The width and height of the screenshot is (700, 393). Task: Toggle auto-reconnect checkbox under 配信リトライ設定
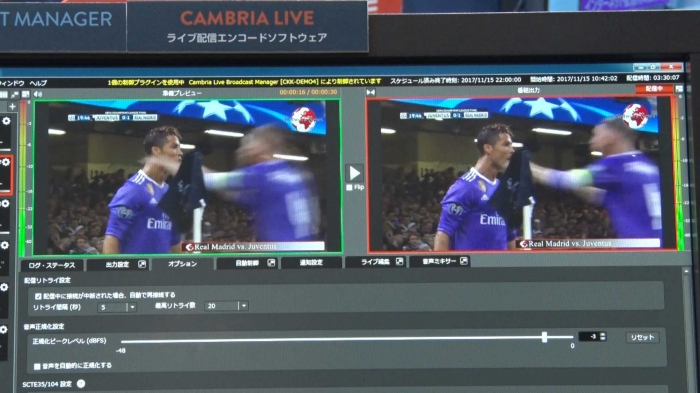(38, 296)
